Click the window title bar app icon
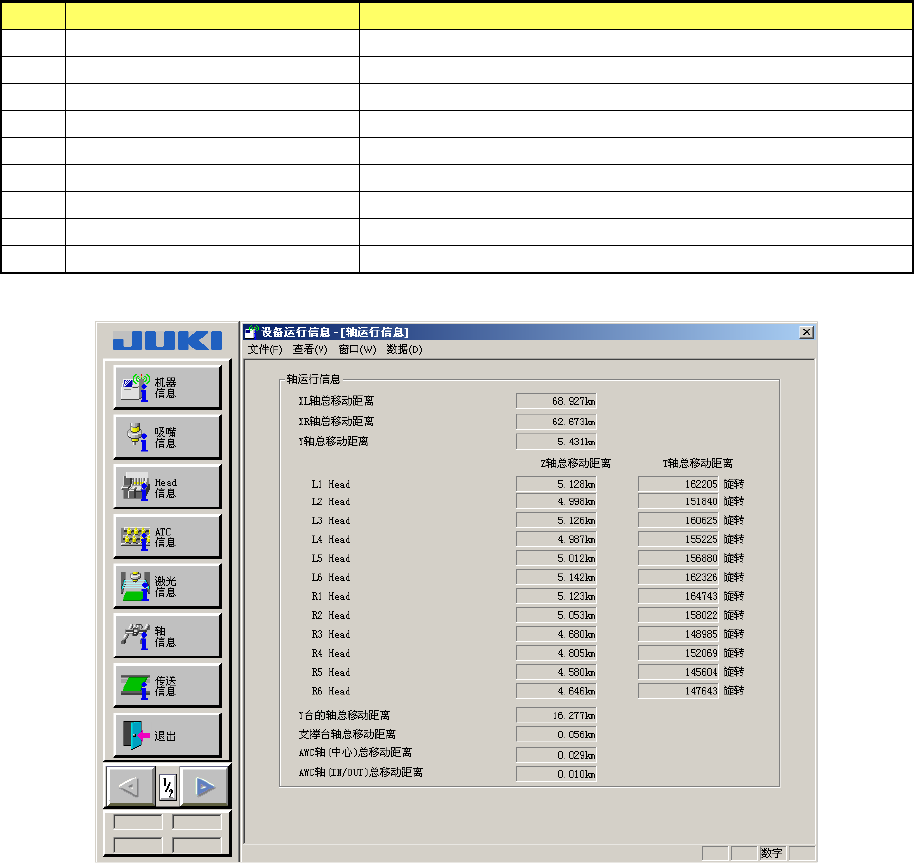914x863 pixels. click(251, 332)
